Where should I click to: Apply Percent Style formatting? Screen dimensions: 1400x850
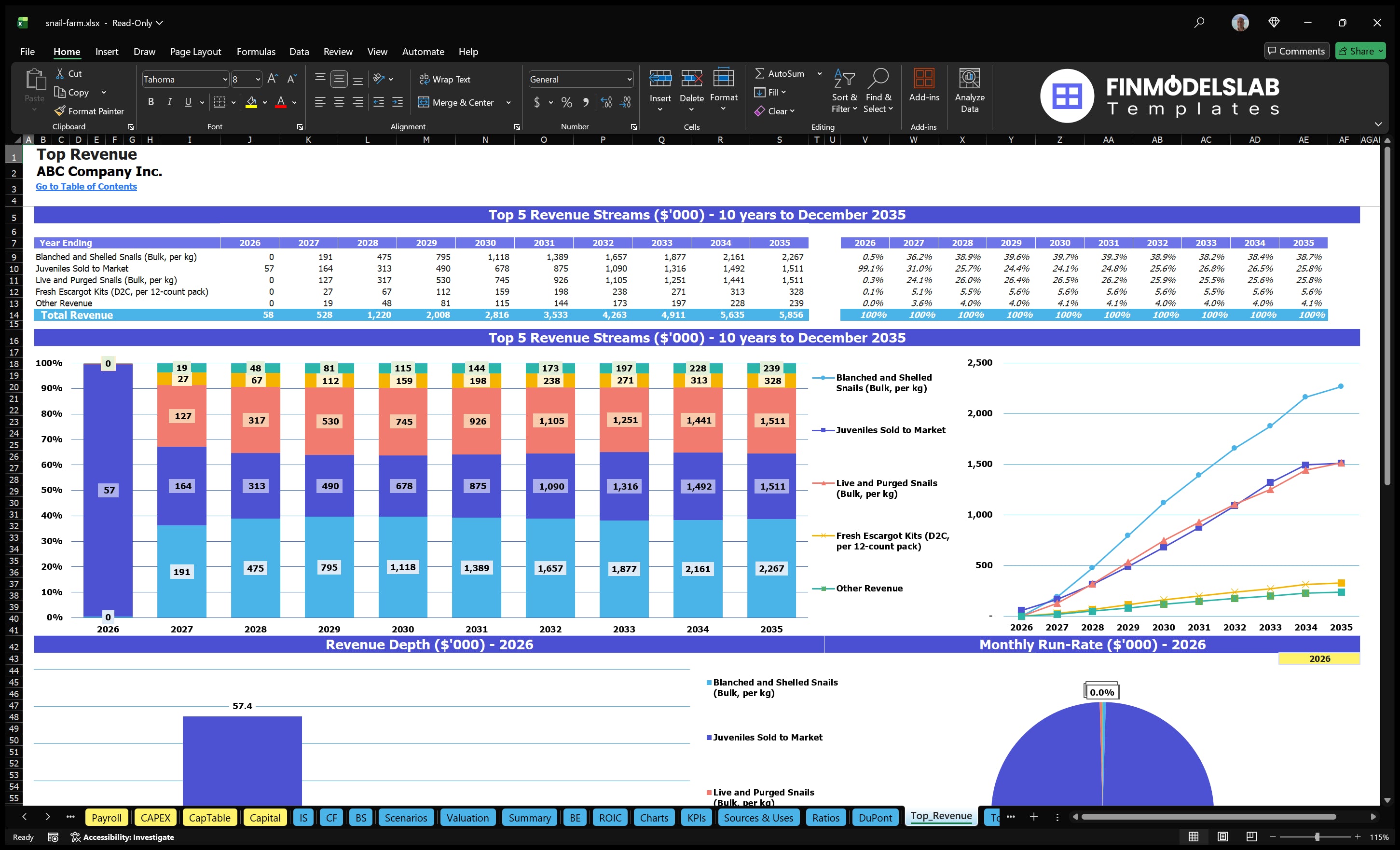566,103
